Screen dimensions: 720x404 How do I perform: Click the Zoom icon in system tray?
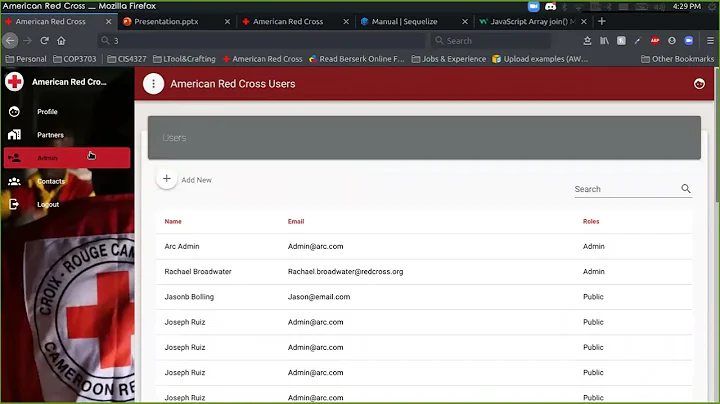click(x=533, y=6)
